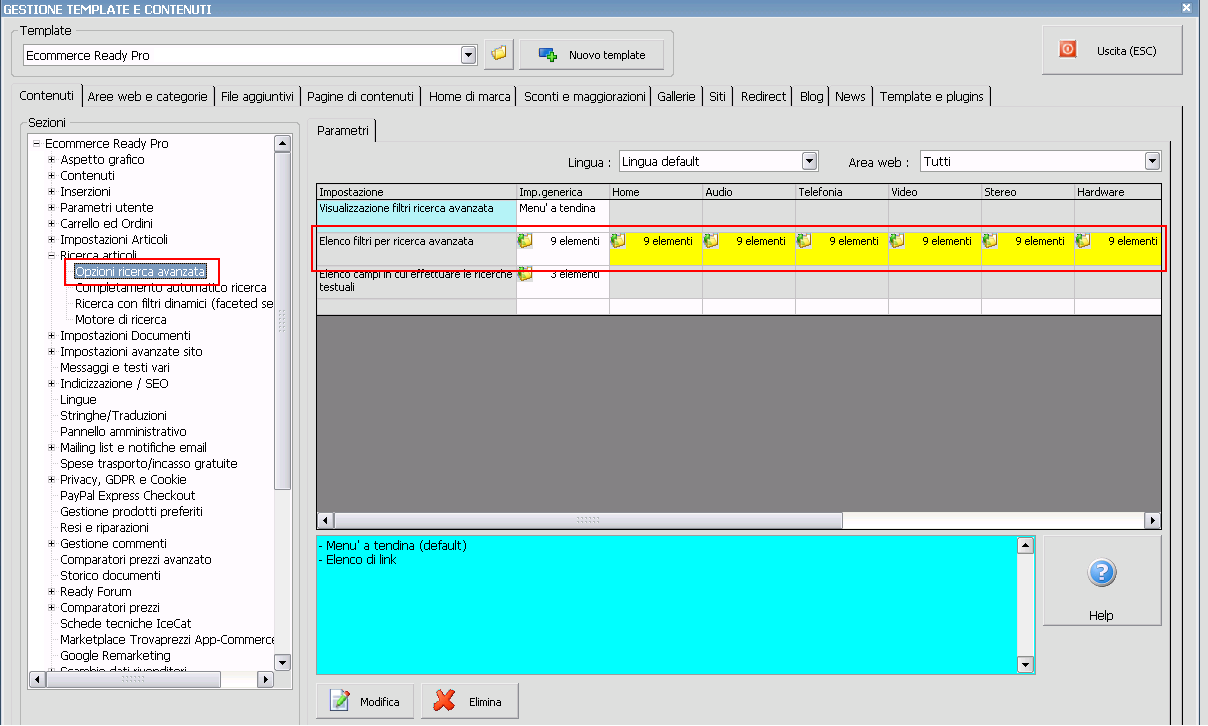Click the blue Help question mark icon
1208x726 pixels.
(1101, 573)
